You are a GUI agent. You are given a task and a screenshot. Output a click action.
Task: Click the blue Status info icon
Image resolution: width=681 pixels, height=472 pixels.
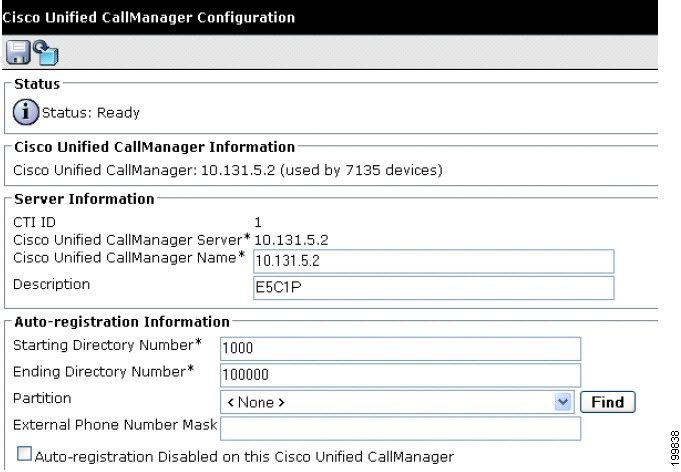point(26,112)
